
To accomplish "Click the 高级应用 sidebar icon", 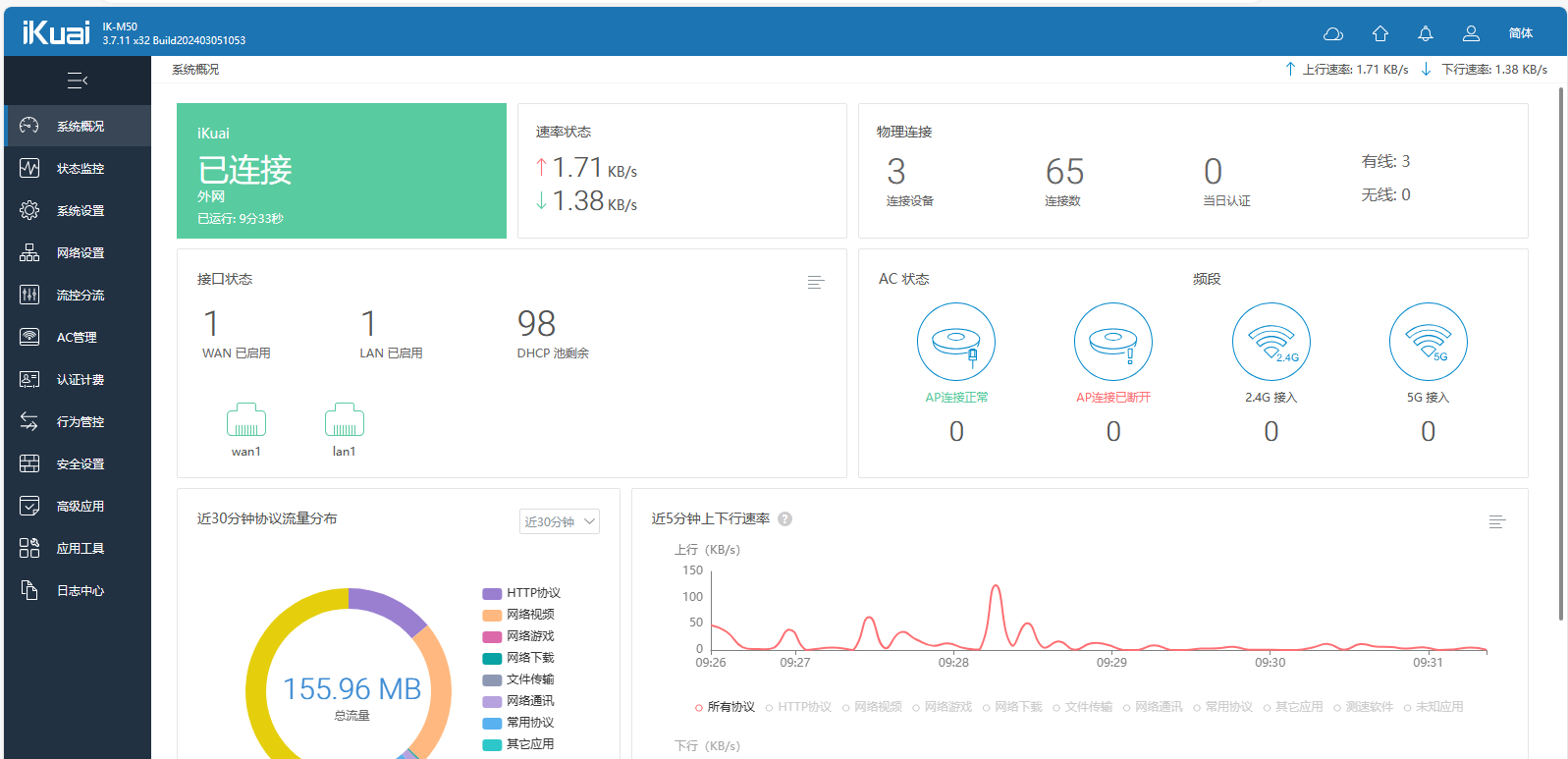I will pos(29,506).
